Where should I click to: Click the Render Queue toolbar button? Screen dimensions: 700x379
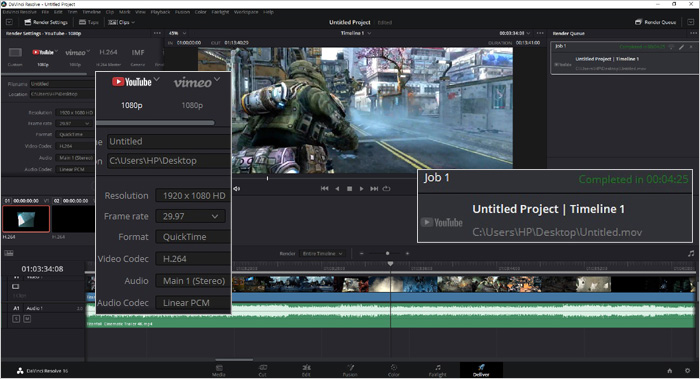tap(655, 22)
